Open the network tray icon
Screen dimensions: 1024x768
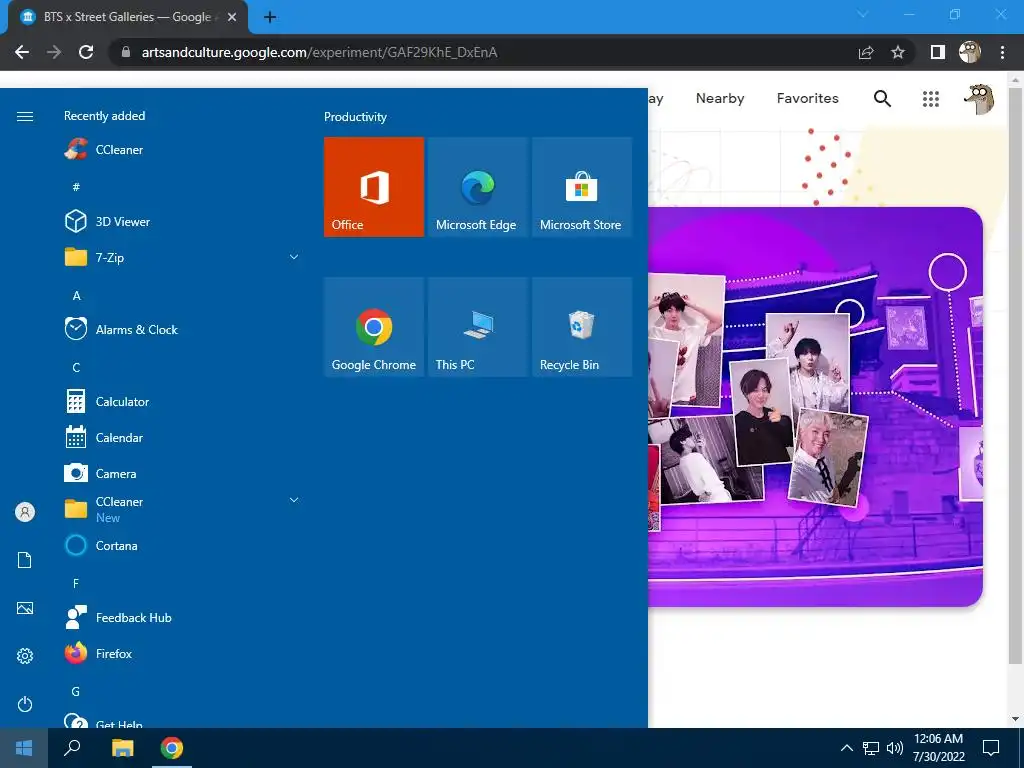click(x=871, y=748)
